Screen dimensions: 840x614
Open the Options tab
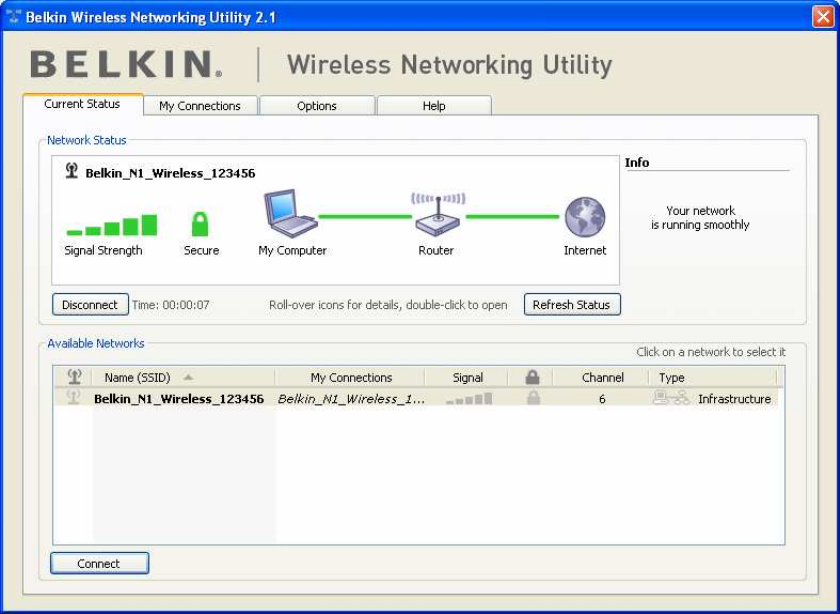point(317,106)
